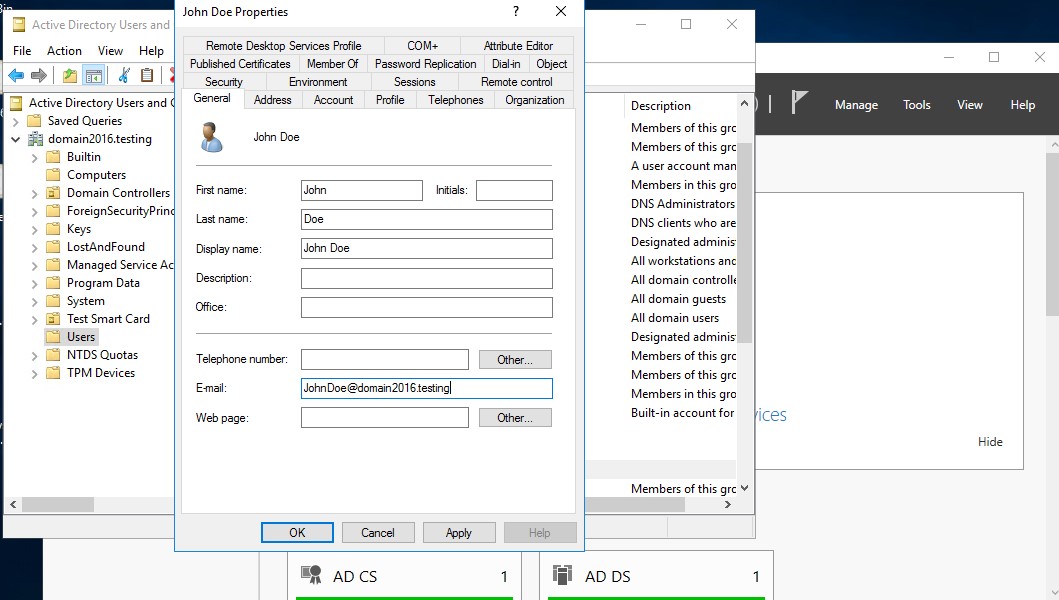Click the Domain Controllers OU folder icon
This screenshot has height=600, width=1059.
(53, 193)
